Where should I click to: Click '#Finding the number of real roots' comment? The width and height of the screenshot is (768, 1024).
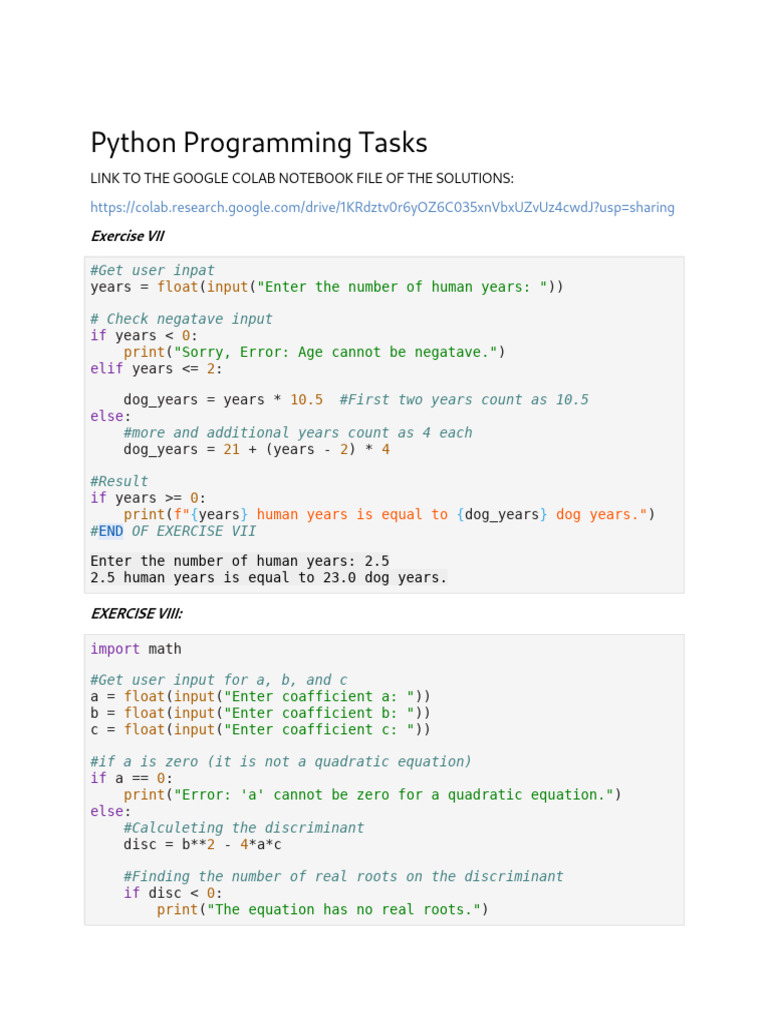pyautogui.click(x=344, y=877)
